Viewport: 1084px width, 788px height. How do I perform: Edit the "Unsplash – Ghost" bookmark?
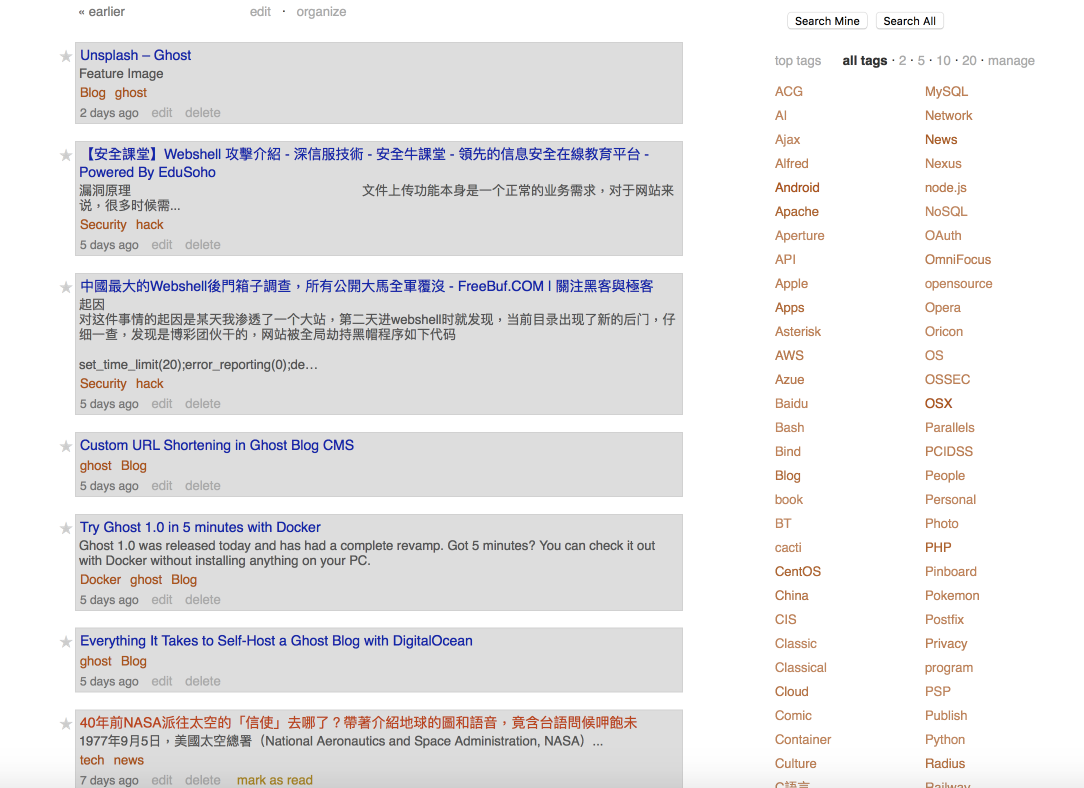tap(162, 112)
